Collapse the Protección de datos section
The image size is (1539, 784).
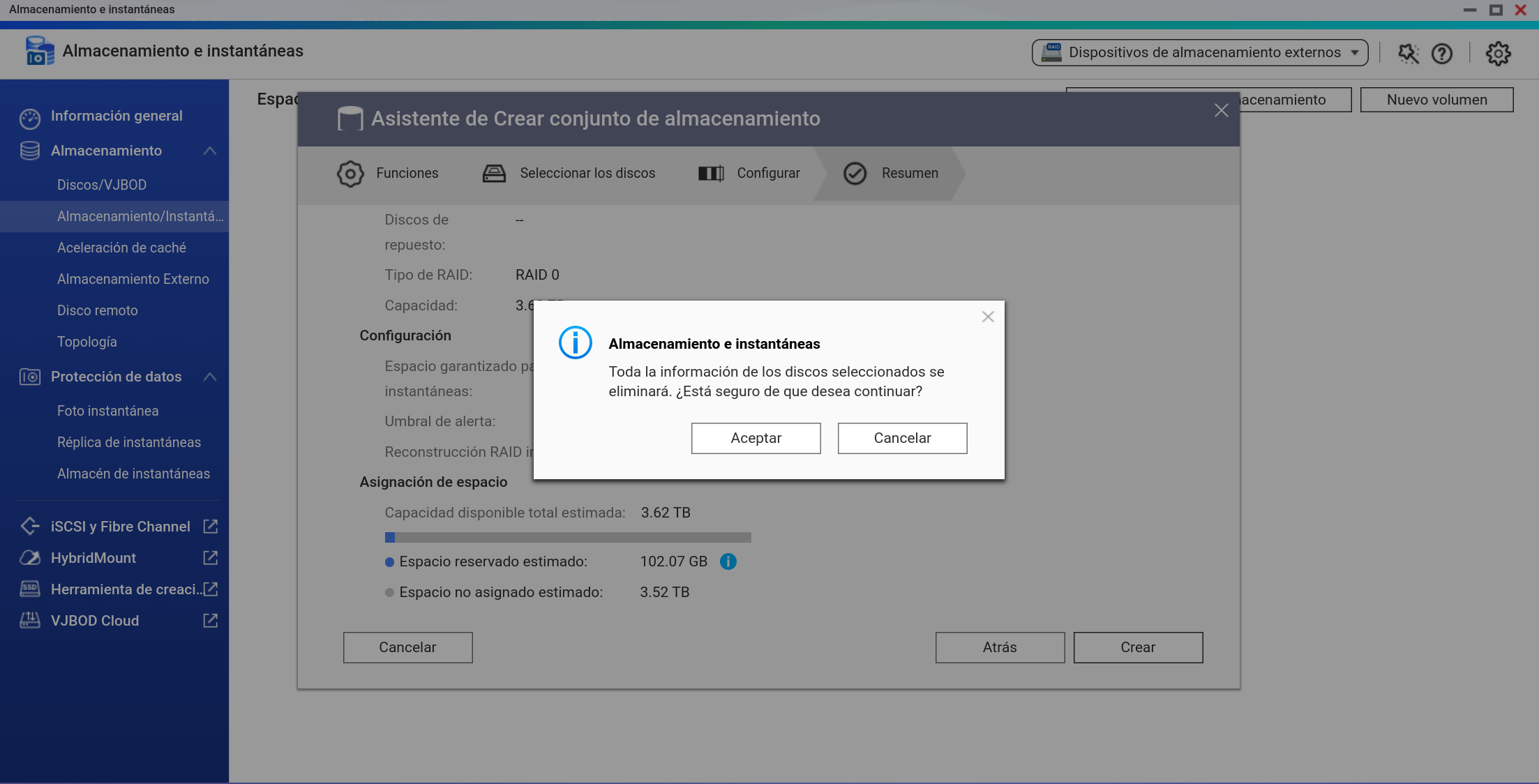(210, 377)
